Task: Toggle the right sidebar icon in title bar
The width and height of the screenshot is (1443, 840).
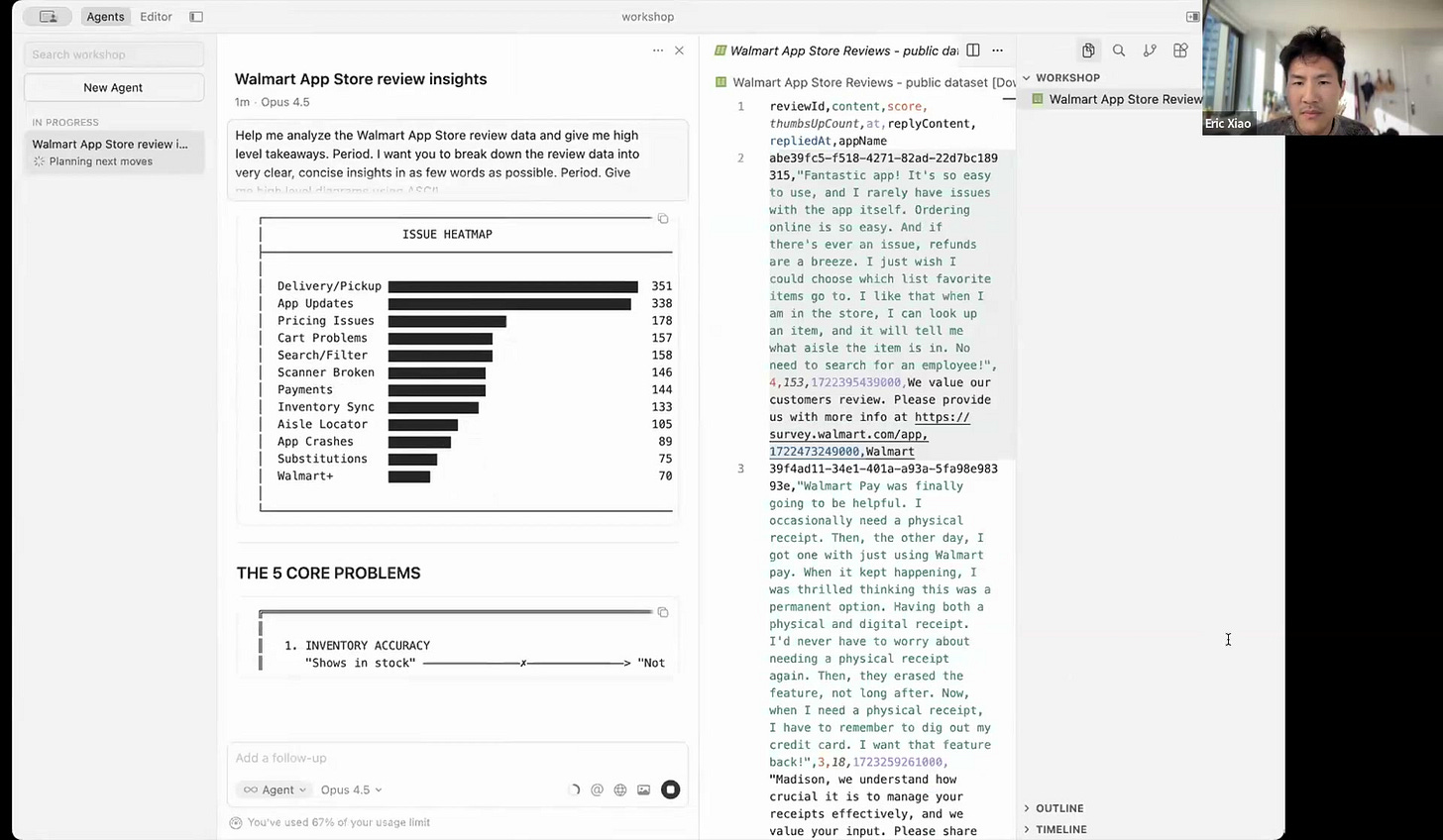Action: coord(1192,17)
